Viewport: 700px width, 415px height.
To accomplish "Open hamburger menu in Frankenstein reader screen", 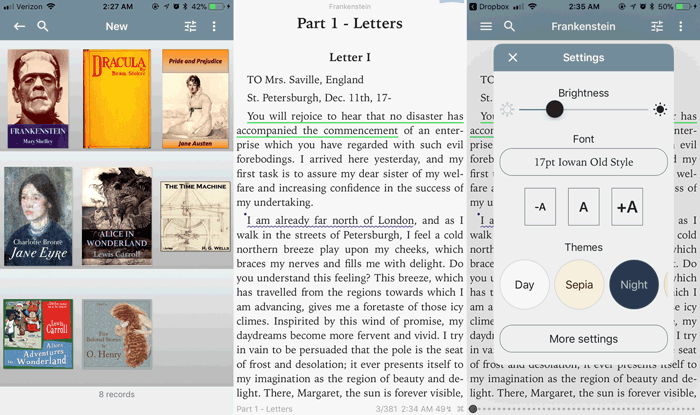I will coord(486,26).
